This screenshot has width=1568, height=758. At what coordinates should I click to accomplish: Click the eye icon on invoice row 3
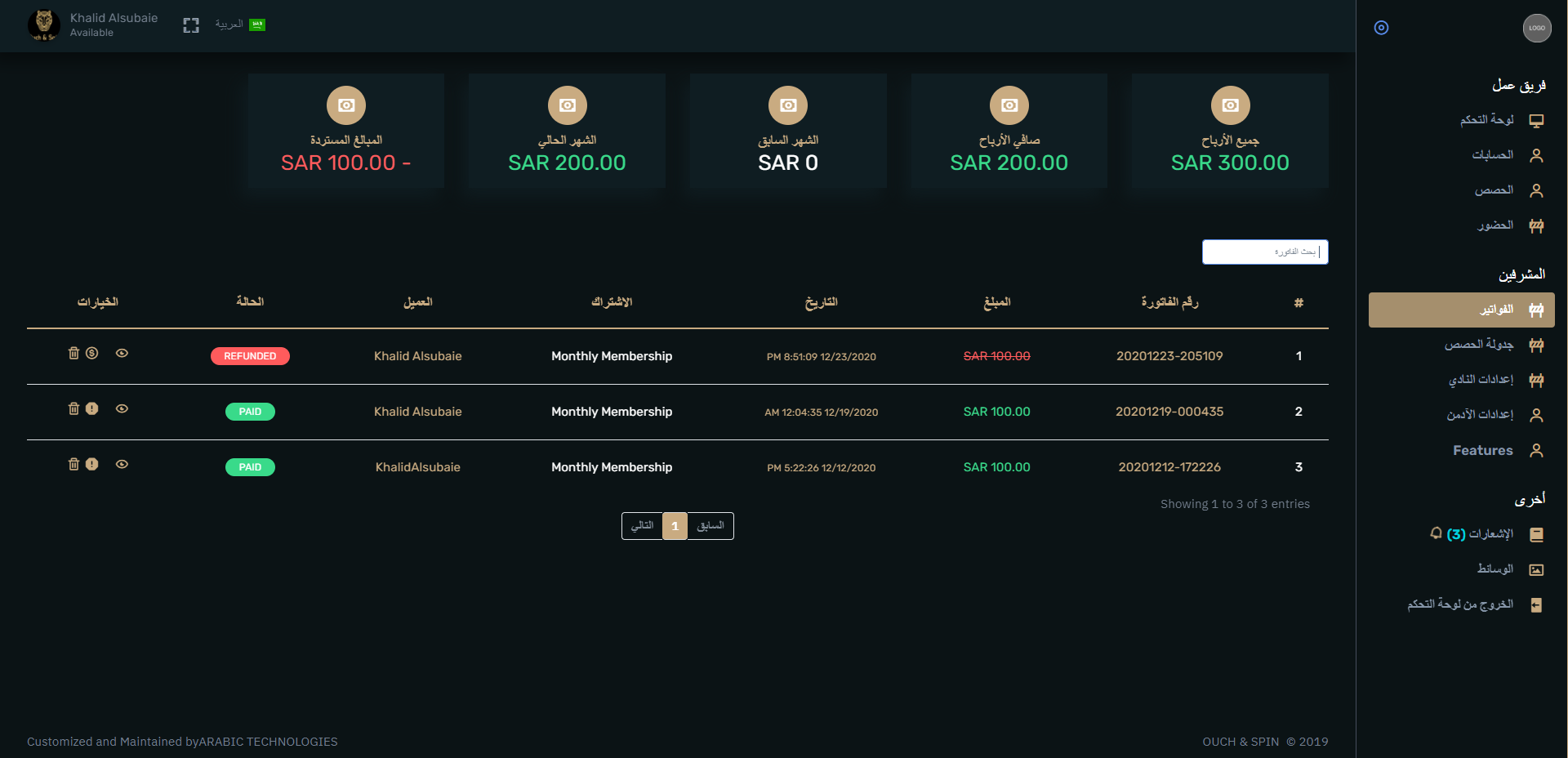click(x=122, y=464)
